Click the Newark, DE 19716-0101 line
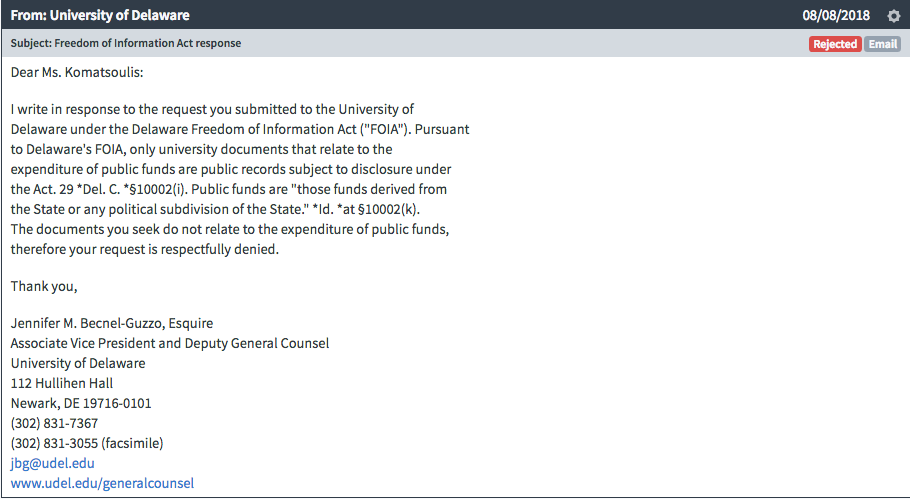This screenshot has width=910, height=499. coord(81,403)
